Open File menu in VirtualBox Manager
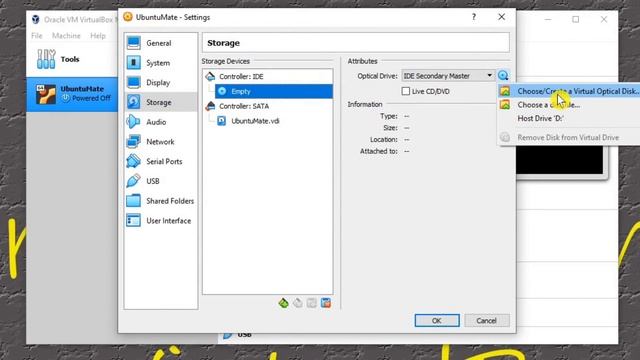 pos(37,36)
